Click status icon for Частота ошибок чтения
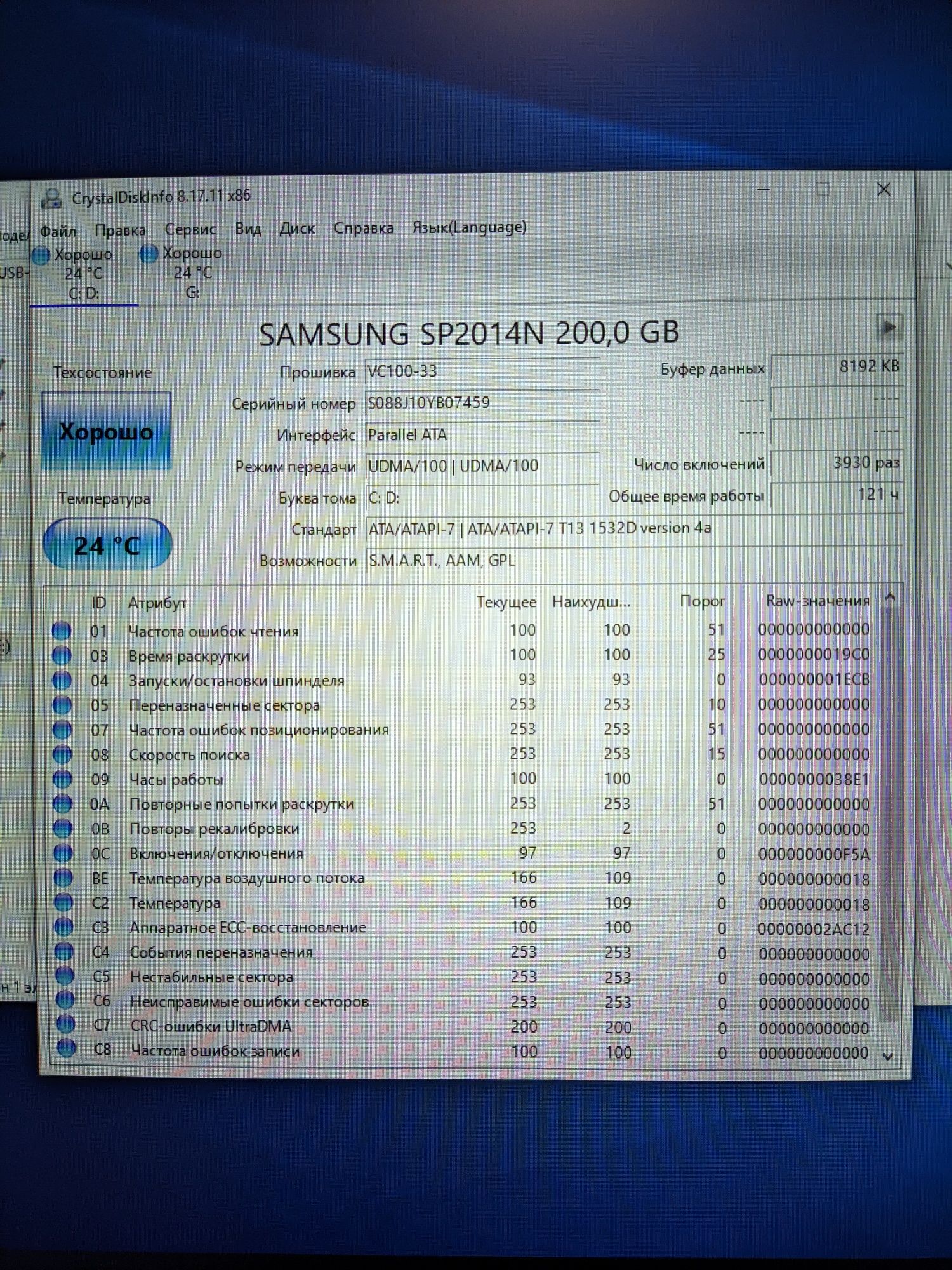Screen dimensions: 952x1270 (x=62, y=631)
